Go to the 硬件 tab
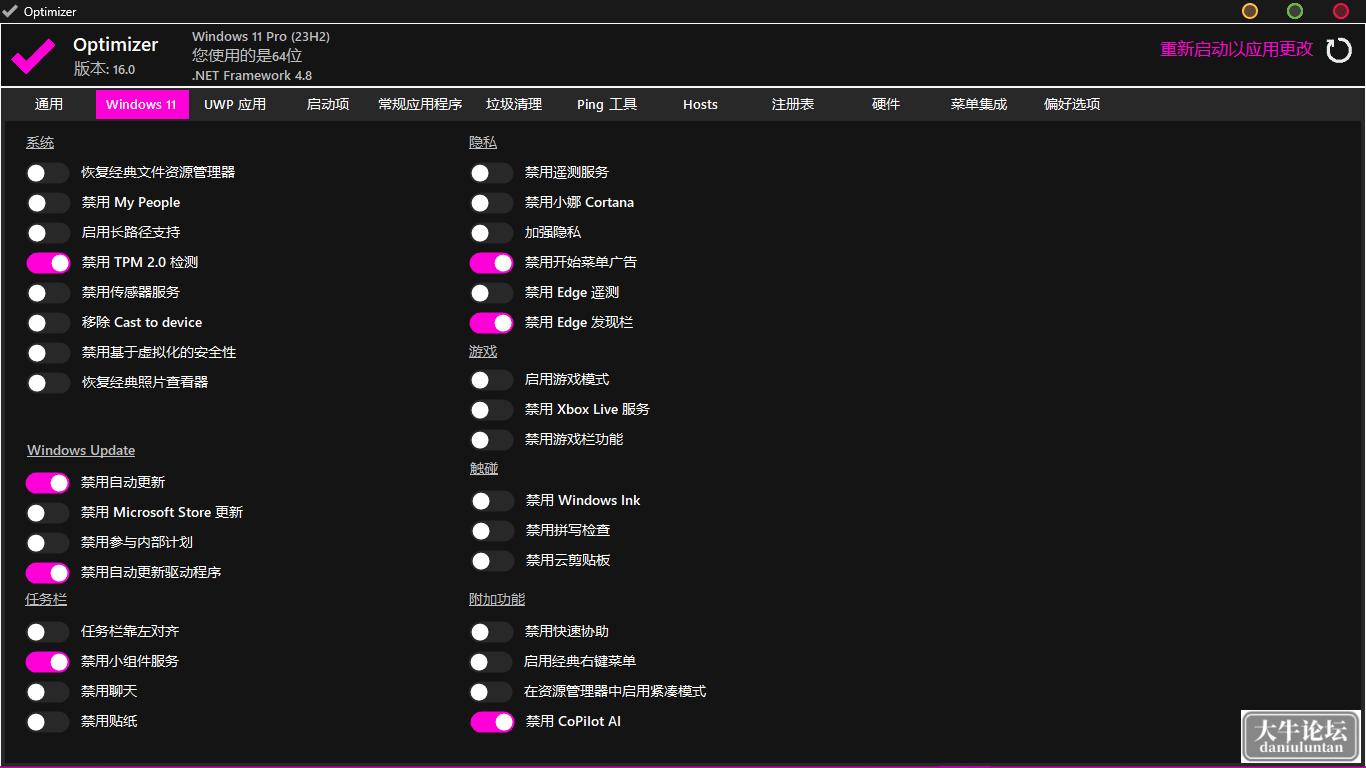Image resolution: width=1366 pixels, height=768 pixels. [x=886, y=104]
